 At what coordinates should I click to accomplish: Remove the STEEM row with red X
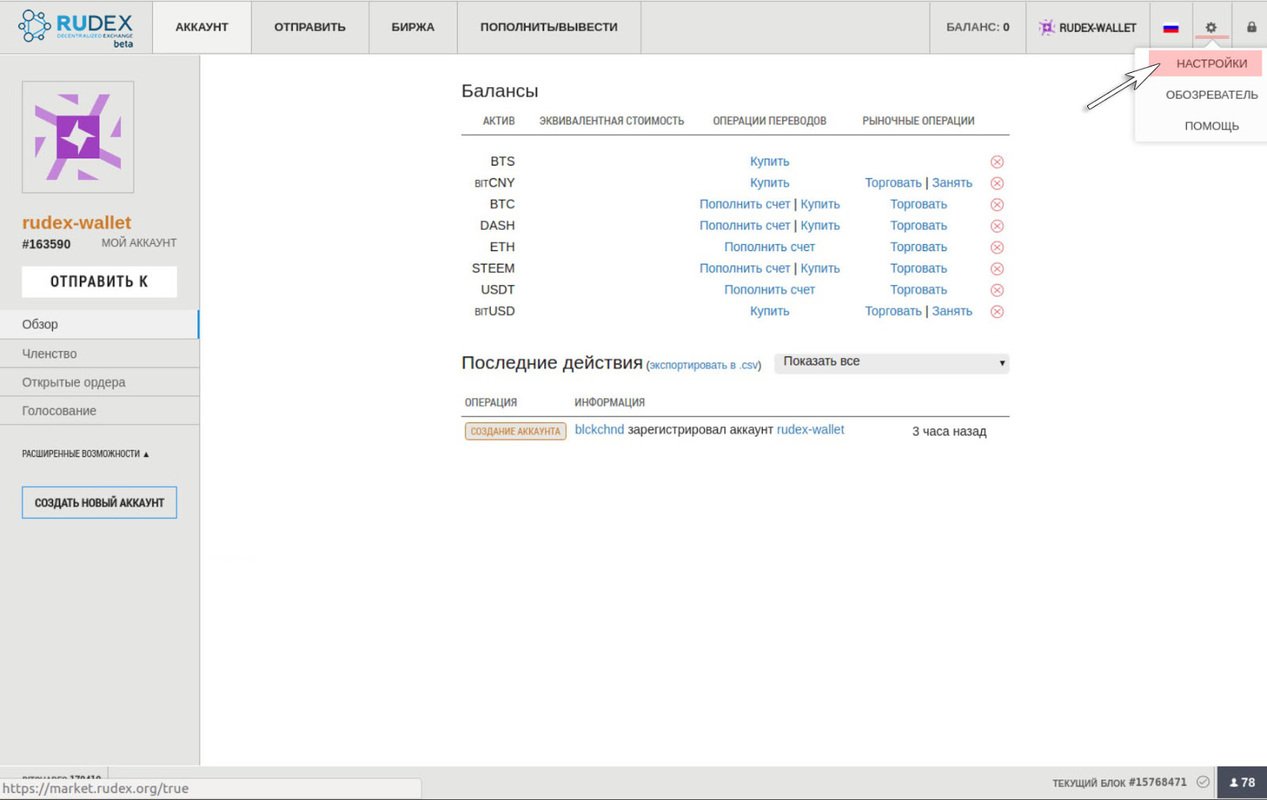point(997,269)
